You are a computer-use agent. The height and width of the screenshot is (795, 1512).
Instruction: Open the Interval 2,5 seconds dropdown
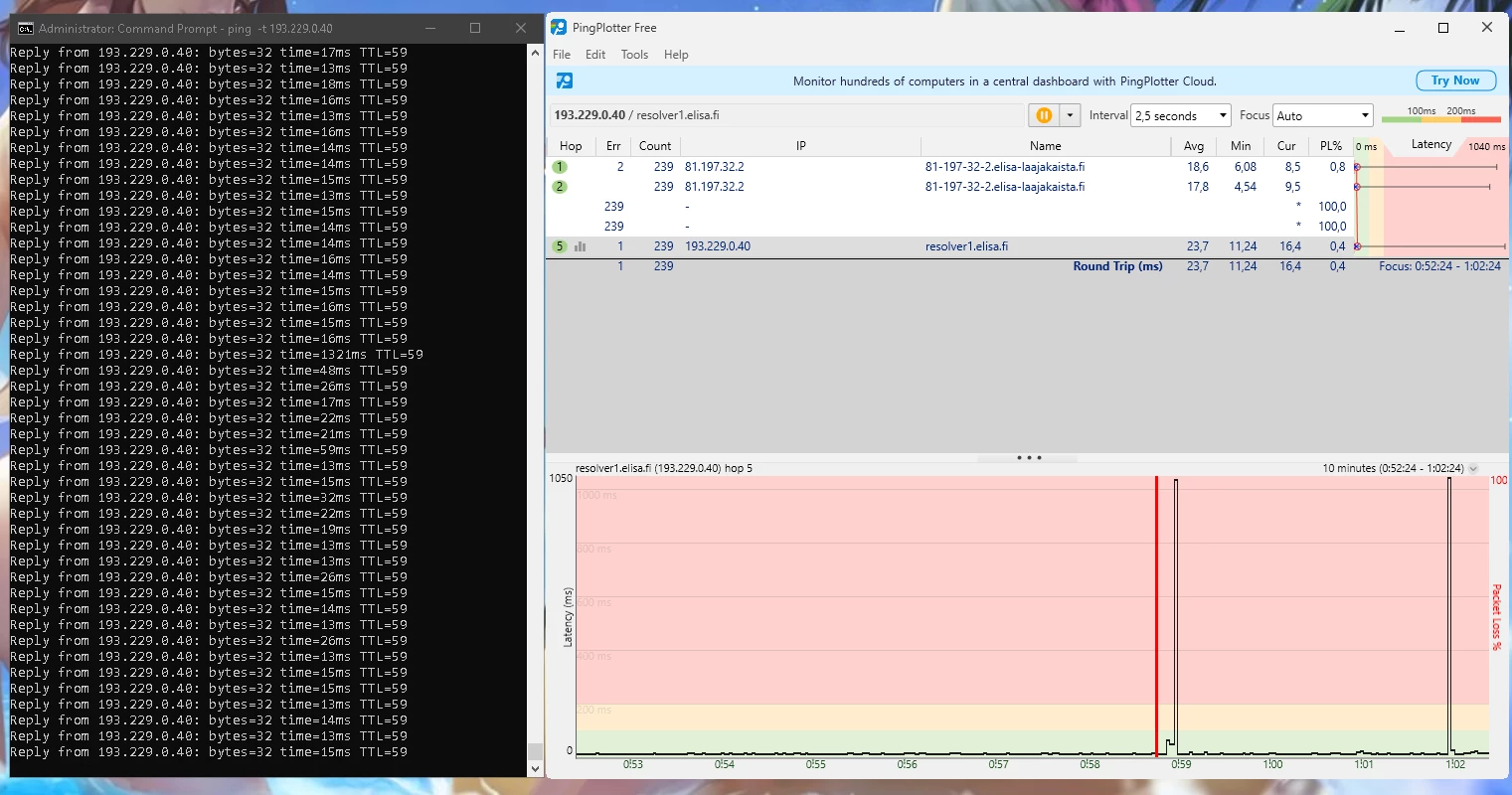(x=1181, y=115)
